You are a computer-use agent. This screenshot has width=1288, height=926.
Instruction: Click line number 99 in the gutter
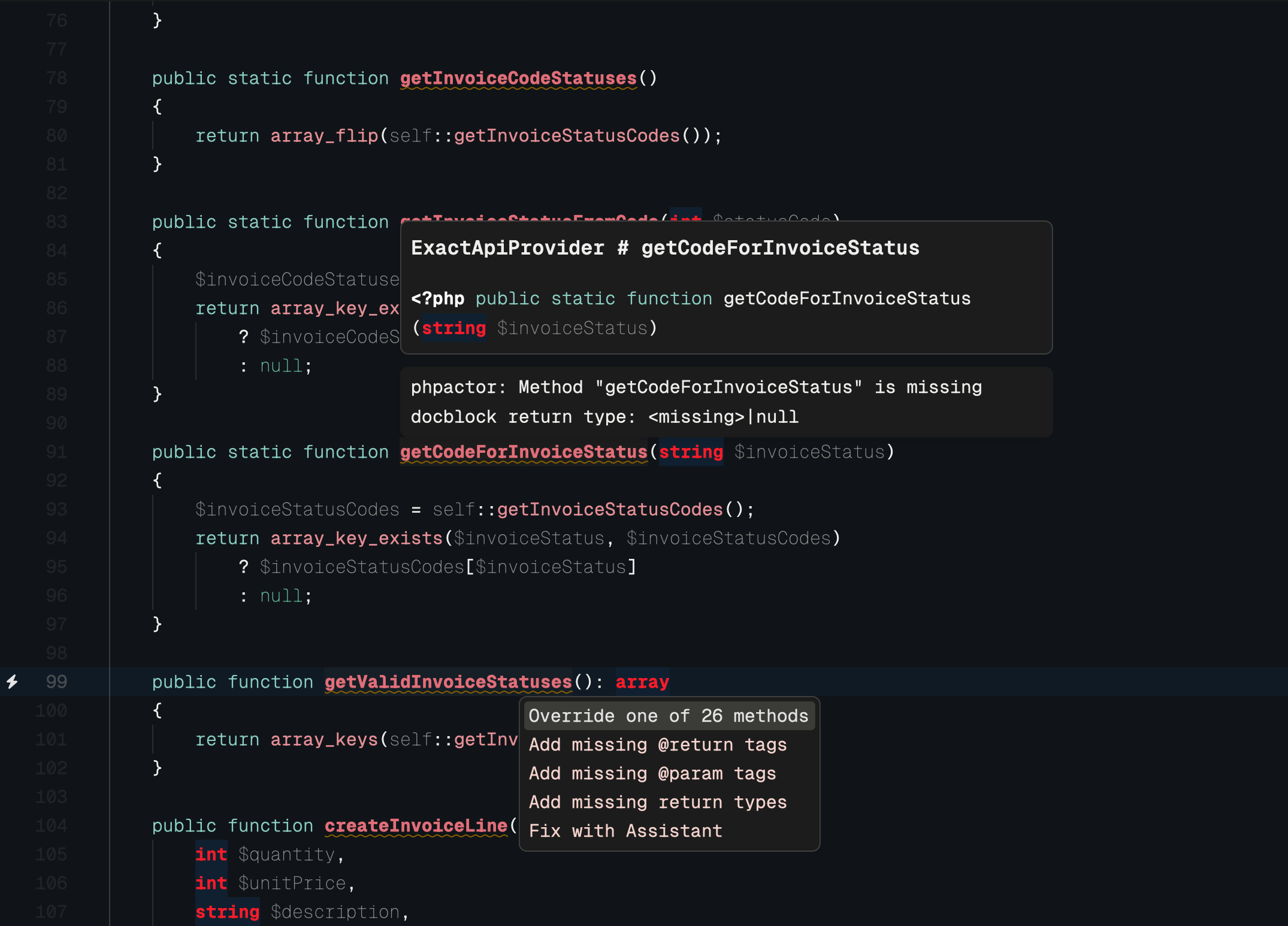[56, 682]
